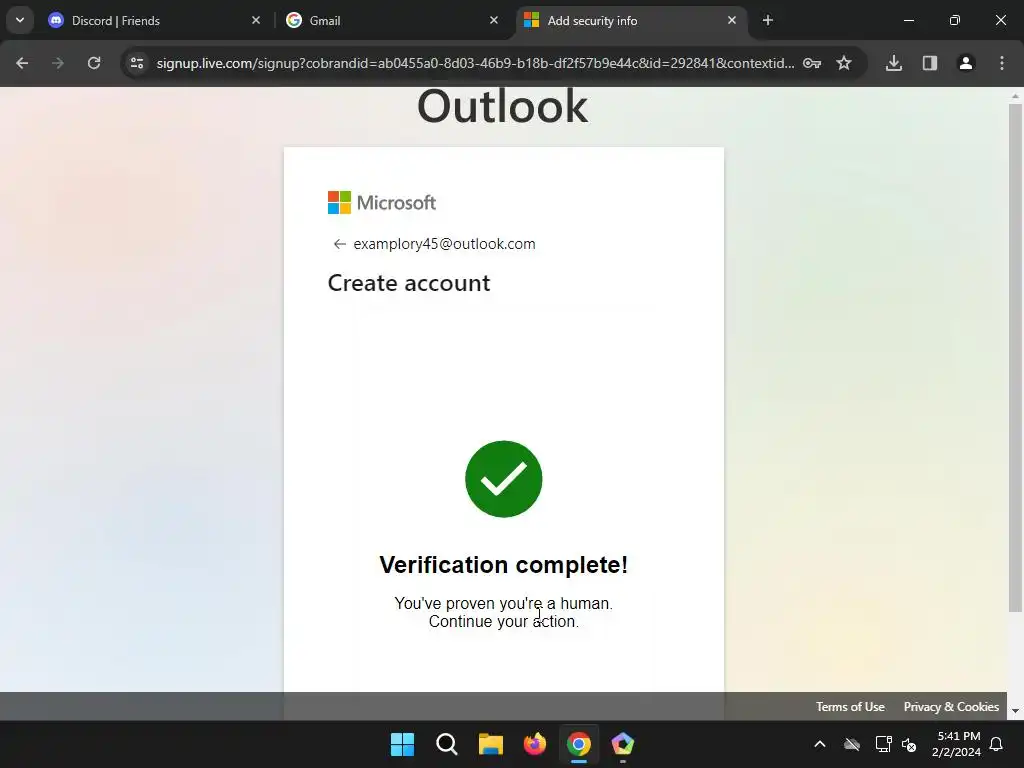
Task: Click the address bar URL
Action: tap(475, 63)
